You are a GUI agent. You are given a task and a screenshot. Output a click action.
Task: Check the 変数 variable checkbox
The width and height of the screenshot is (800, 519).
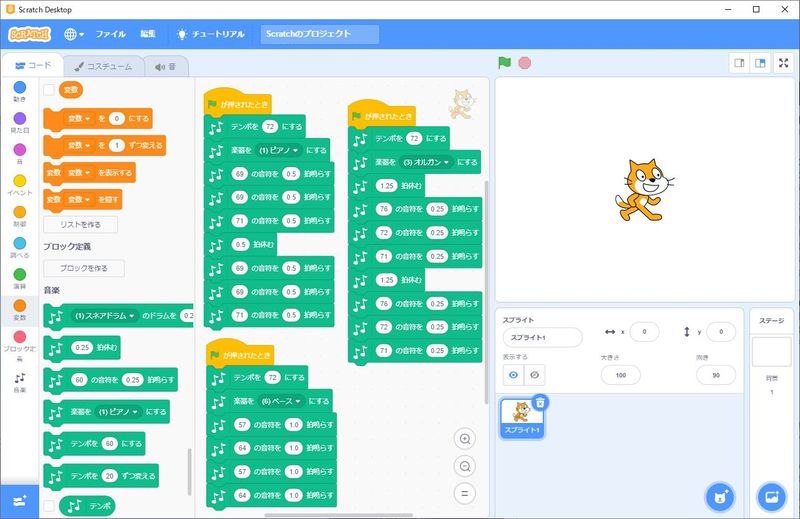click(x=49, y=90)
